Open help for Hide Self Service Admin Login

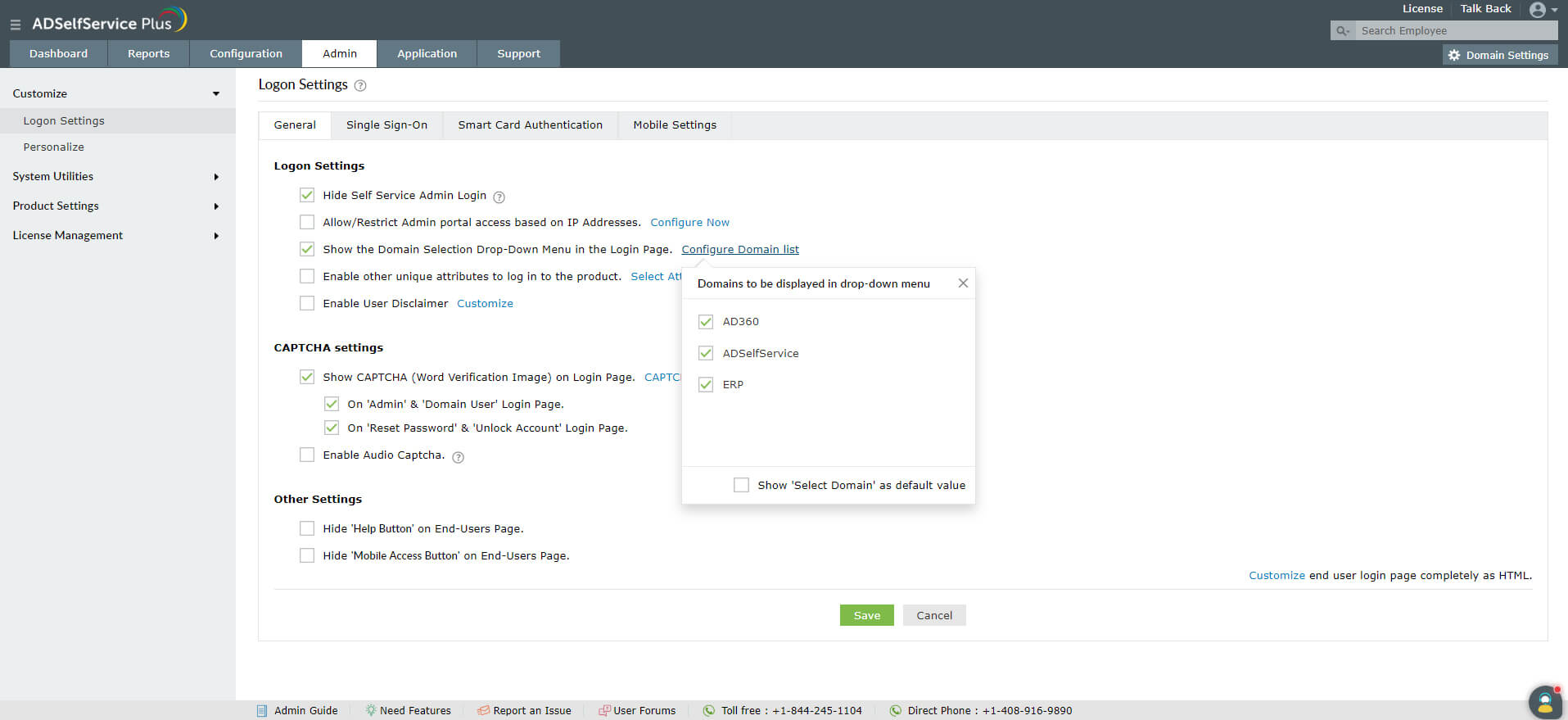coord(499,197)
